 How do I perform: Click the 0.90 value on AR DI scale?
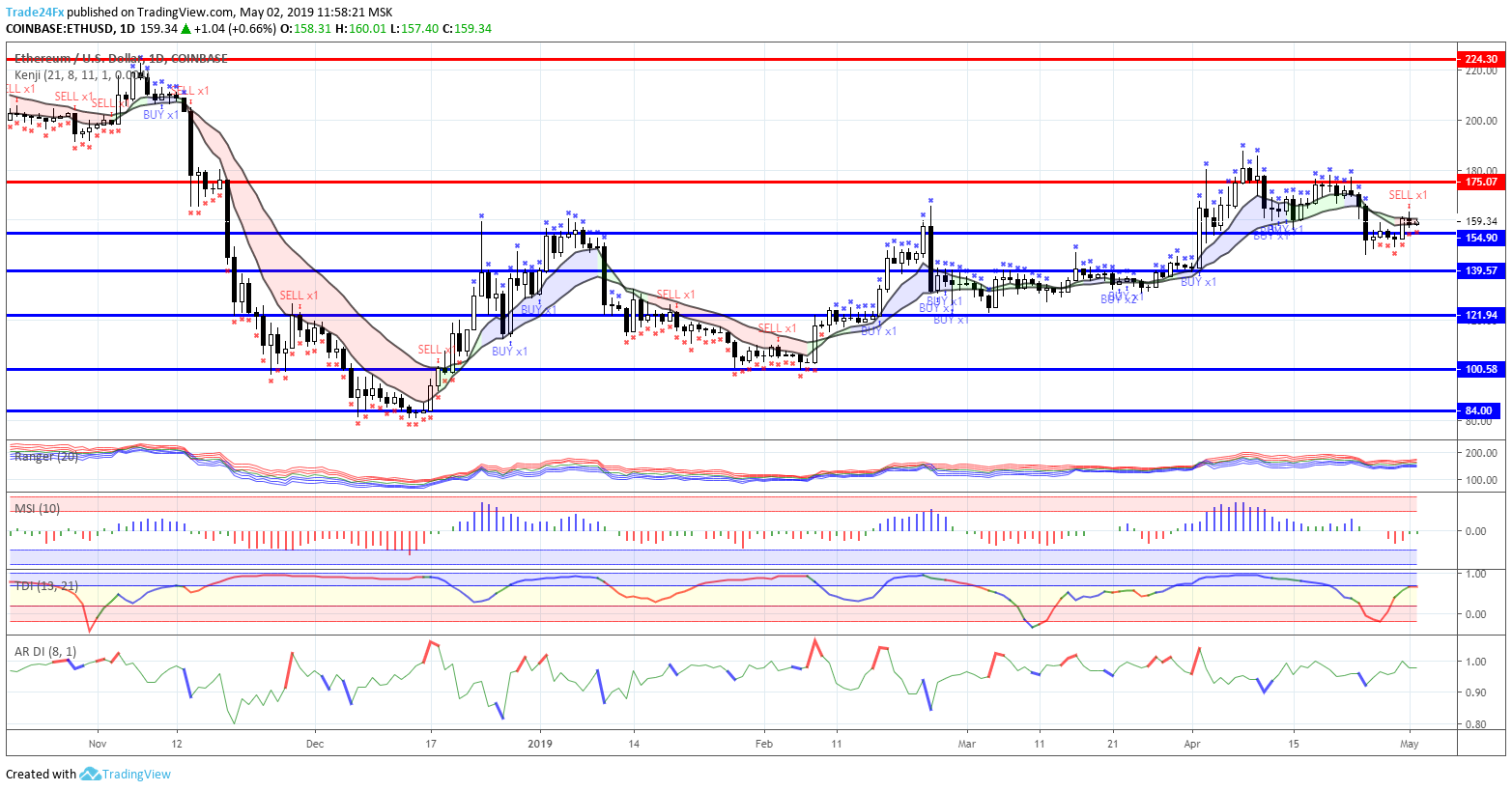(1475, 692)
